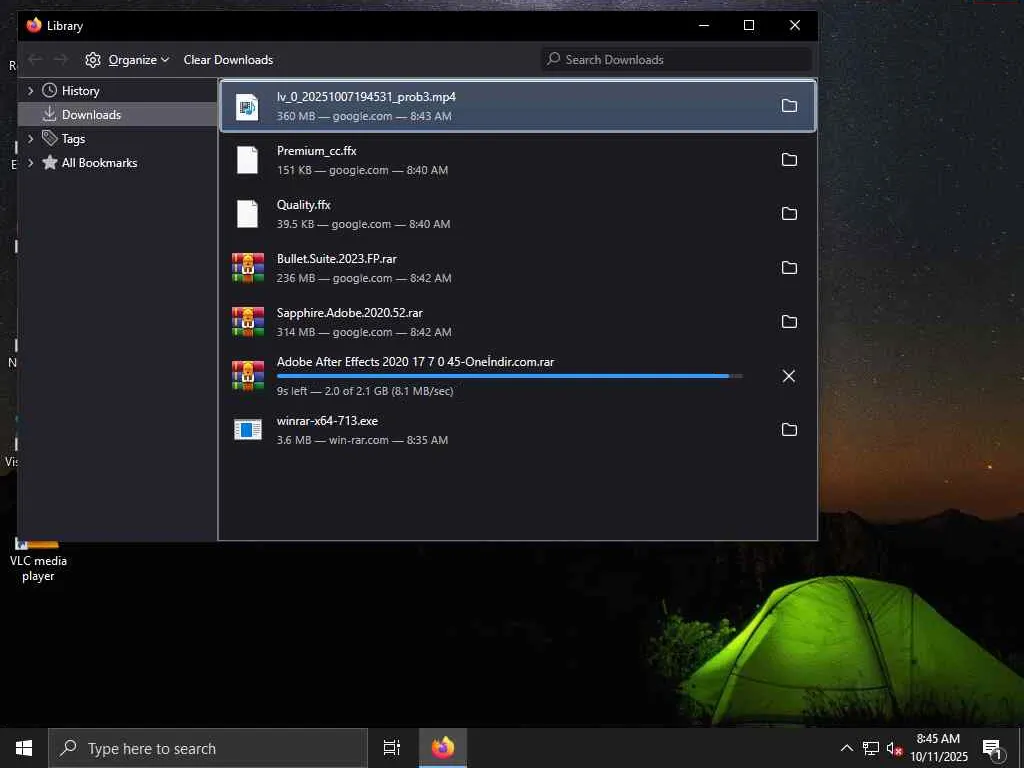
Task: Click '360 MB — google.com — 8:43 AM' details
Action: (x=364, y=116)
